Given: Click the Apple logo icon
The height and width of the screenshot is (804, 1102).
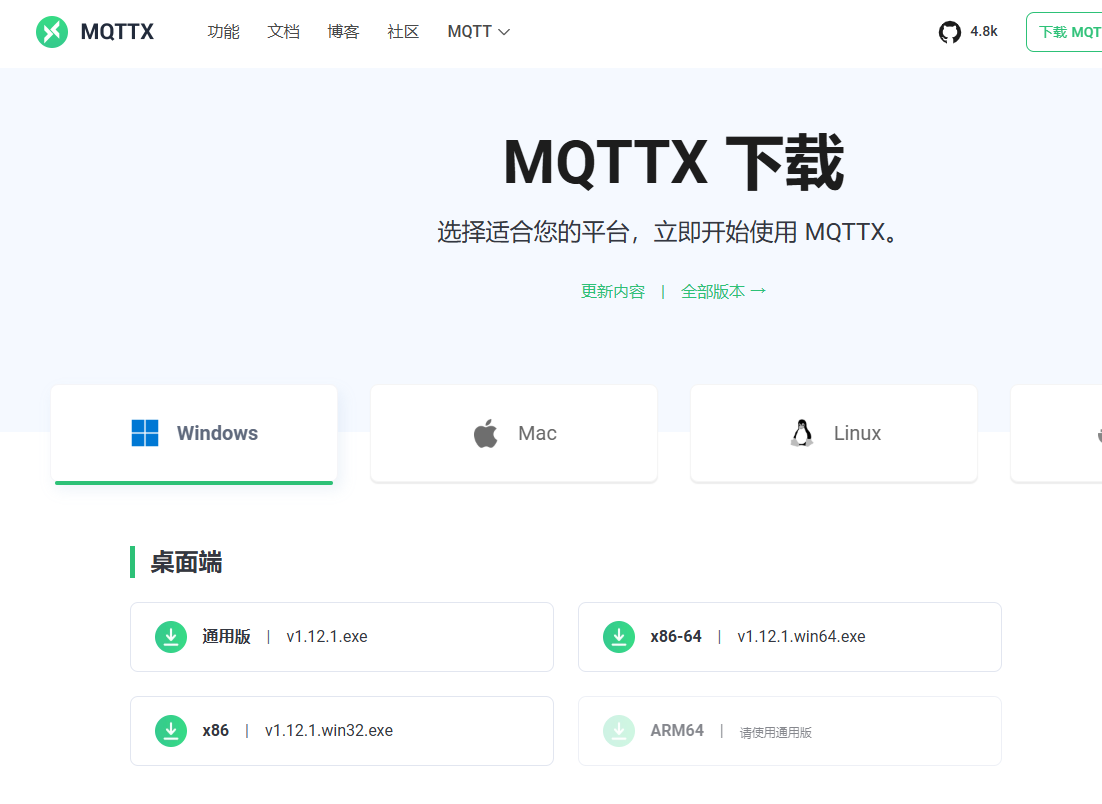Looking at the screenshot, I should pos(486,433).
